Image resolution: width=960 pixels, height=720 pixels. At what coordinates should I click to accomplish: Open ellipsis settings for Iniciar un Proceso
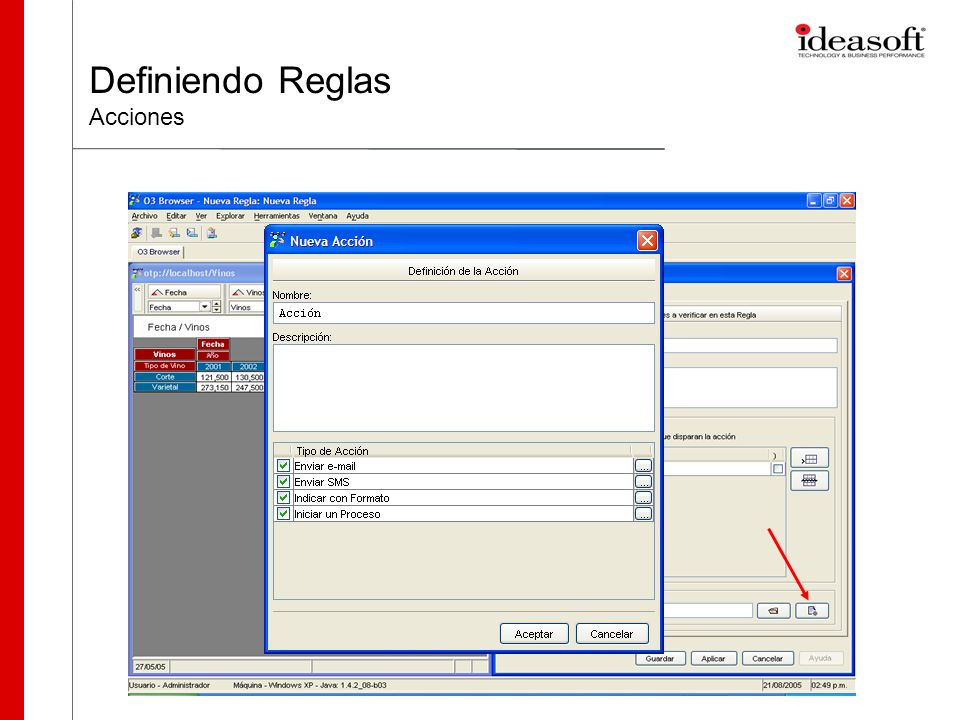[x=643, y=514]
